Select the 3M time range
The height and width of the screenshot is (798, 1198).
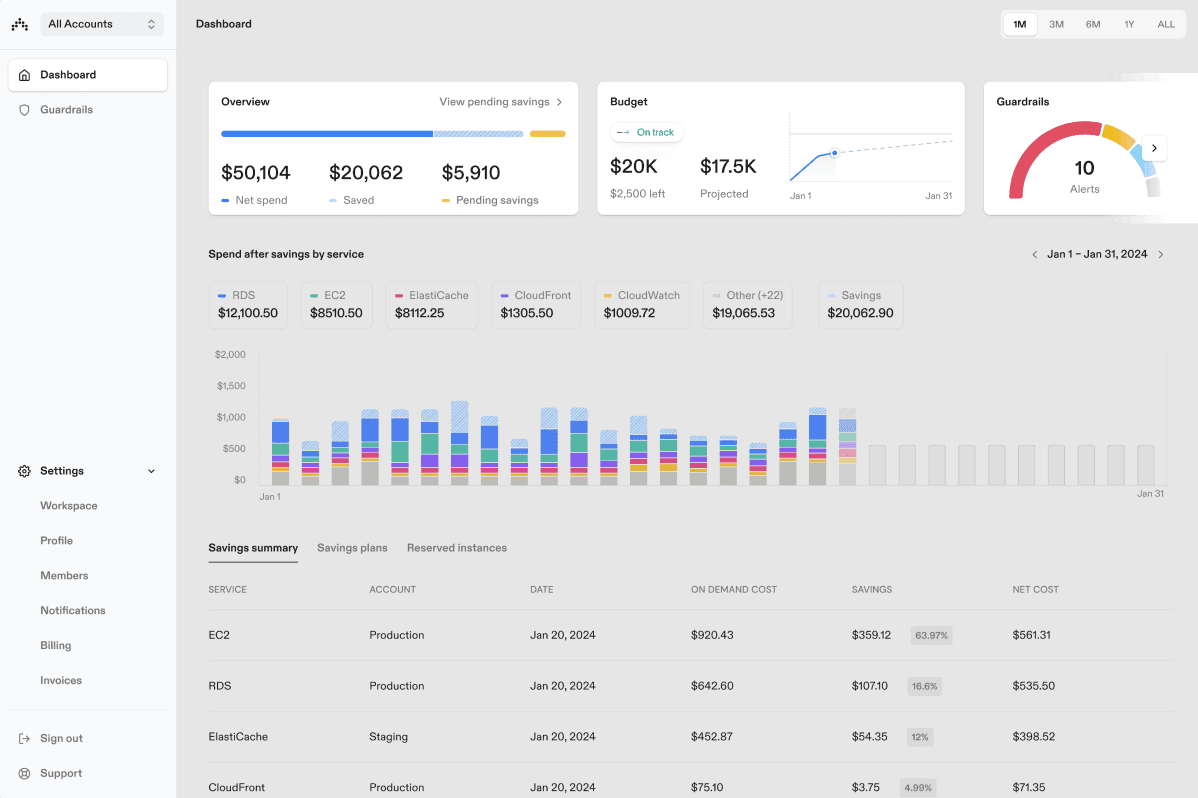[x=1057, y=24]
